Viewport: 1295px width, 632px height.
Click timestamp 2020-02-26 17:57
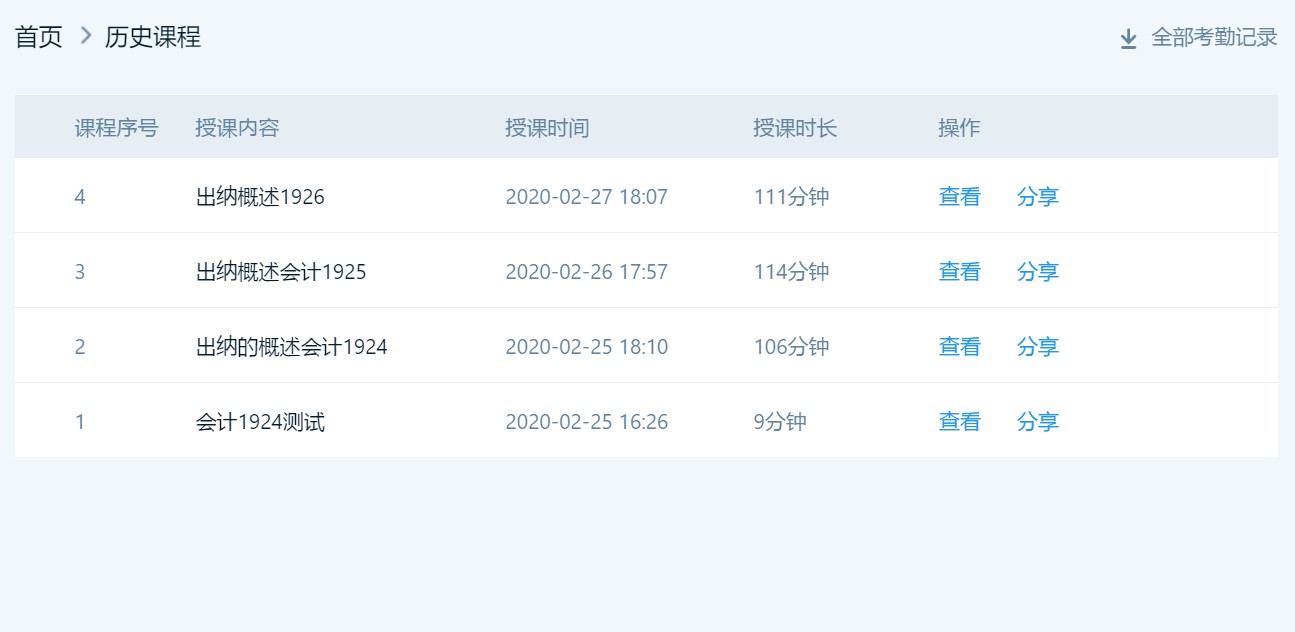(586, 272)
